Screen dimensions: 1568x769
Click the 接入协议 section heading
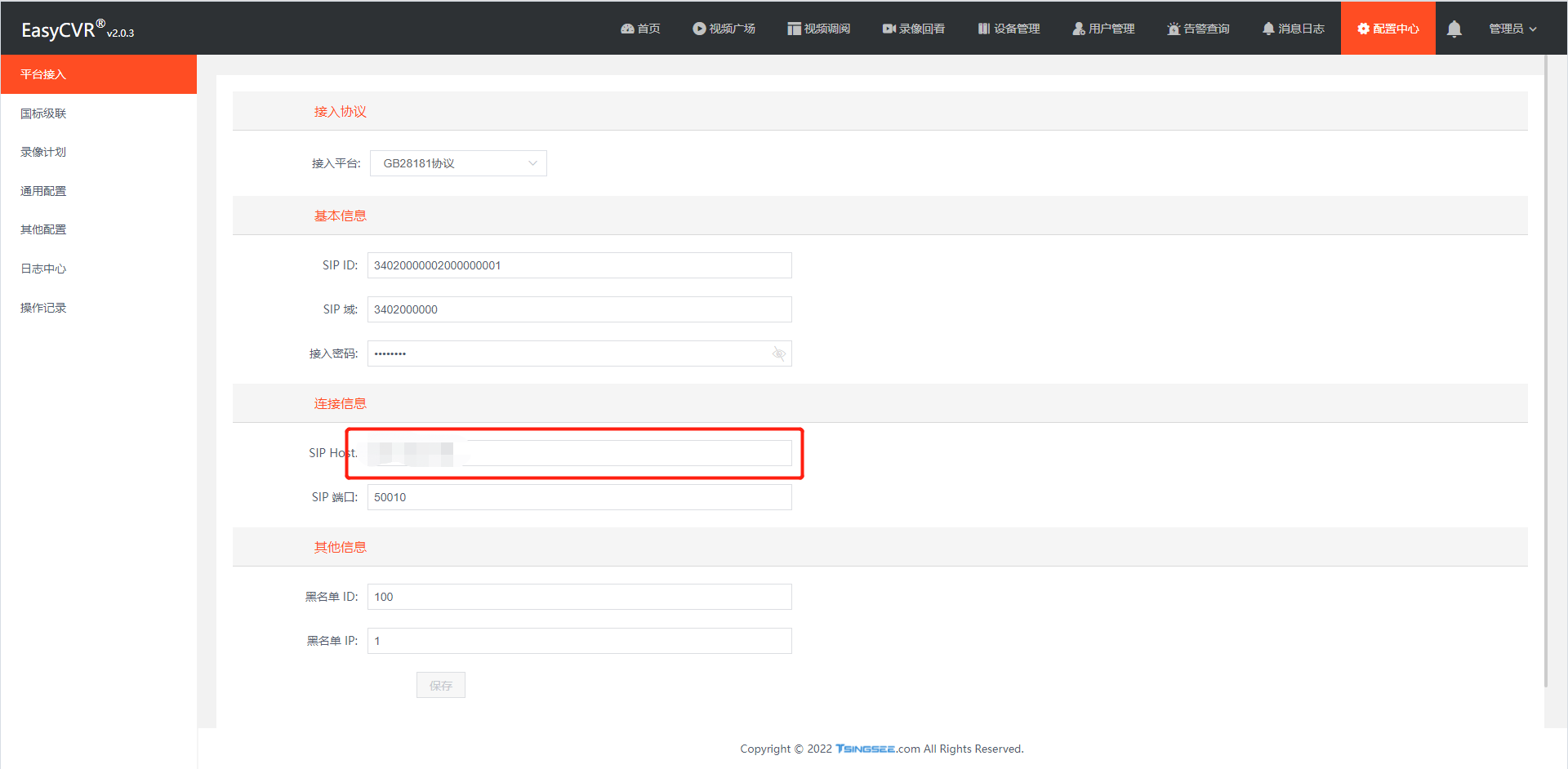click(x=341, y=112)
